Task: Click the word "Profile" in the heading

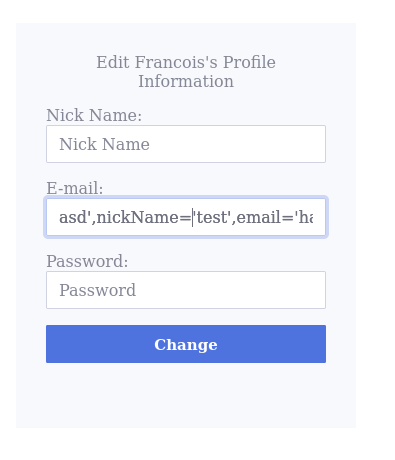Action: point(249,62)
